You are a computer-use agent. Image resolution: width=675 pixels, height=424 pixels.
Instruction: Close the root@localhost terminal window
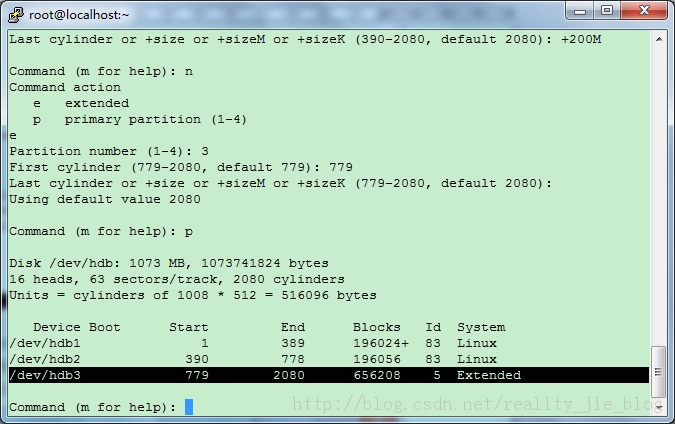(x=644, y=11)
